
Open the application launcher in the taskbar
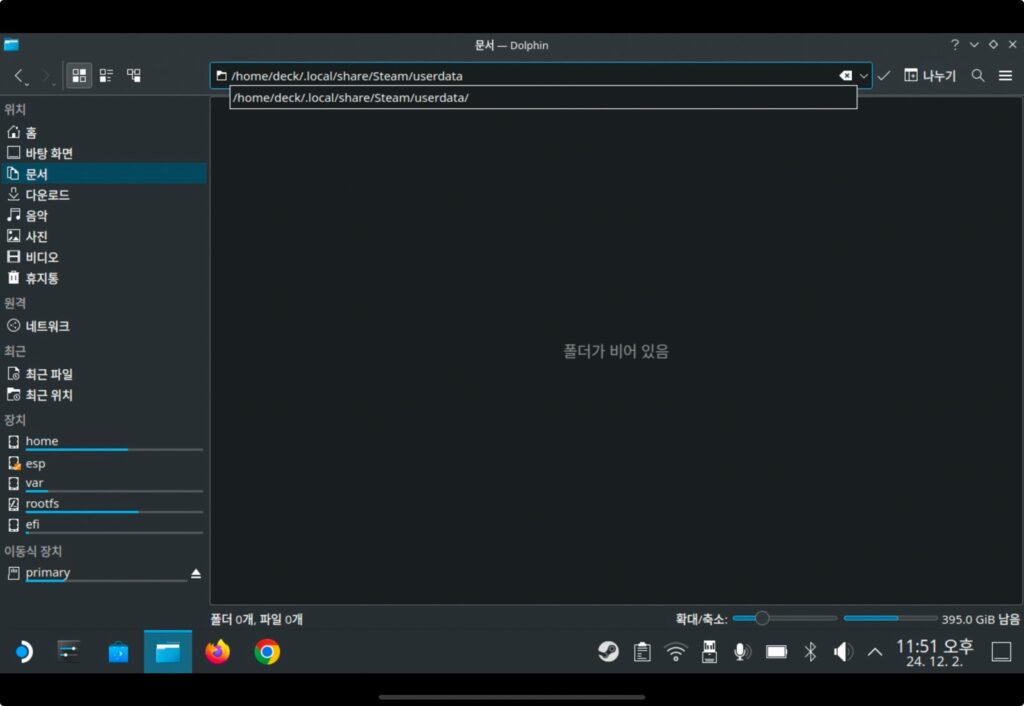(x=23, y=652)
